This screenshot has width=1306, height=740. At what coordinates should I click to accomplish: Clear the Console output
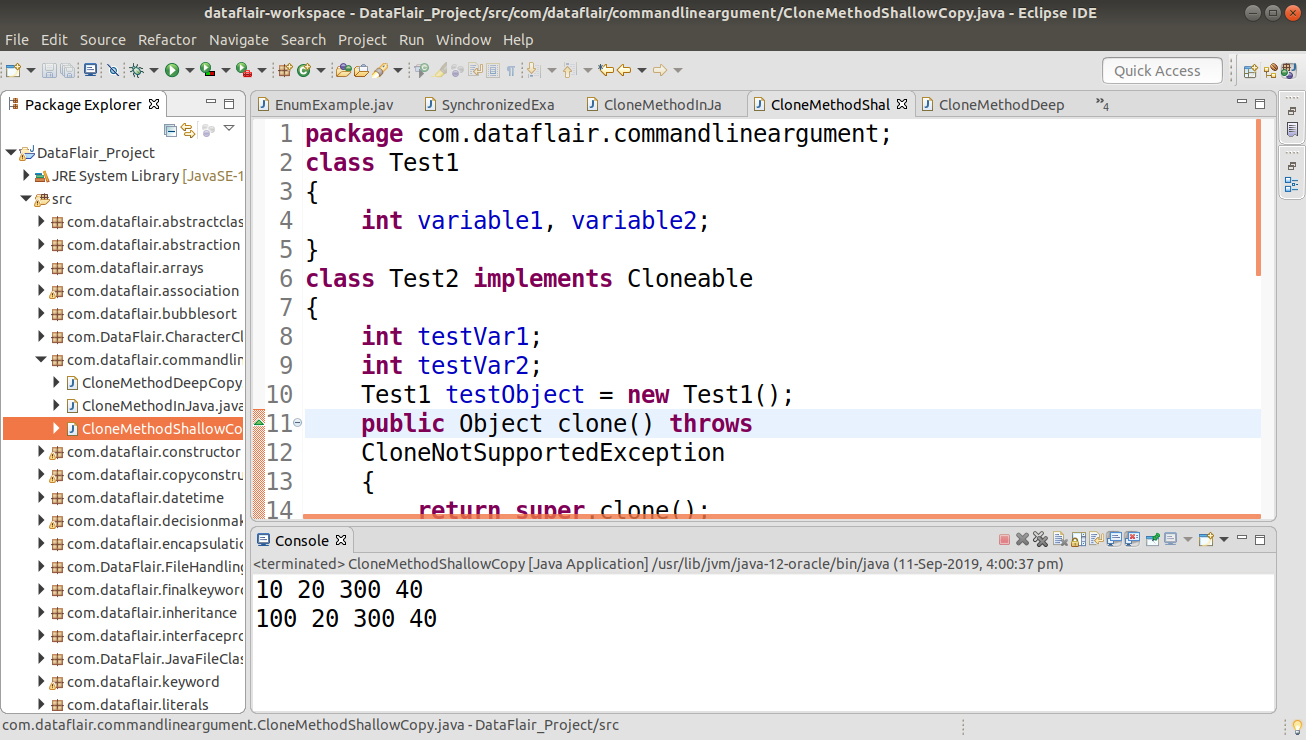1059,539
